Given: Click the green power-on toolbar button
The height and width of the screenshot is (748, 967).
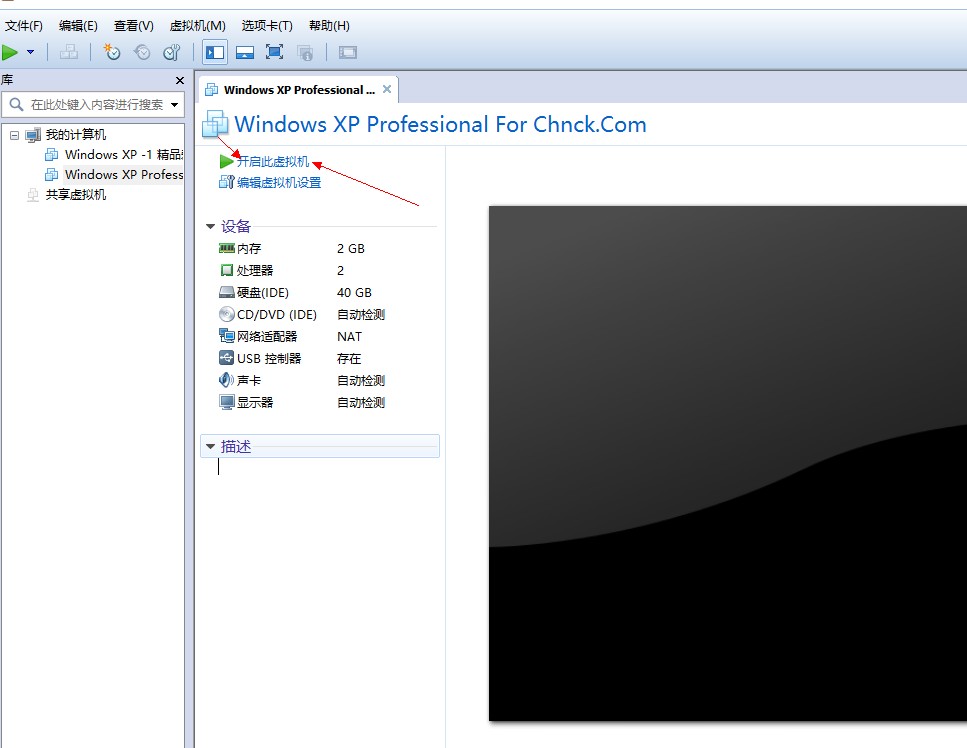Looking at the screenshot, I should tap(10, 52).
